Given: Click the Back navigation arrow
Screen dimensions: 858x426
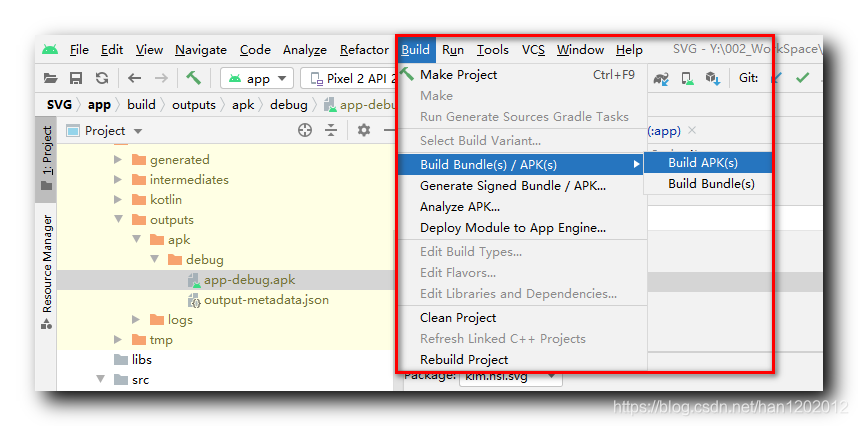Looking at the screenshot, I should click(135, 78).
